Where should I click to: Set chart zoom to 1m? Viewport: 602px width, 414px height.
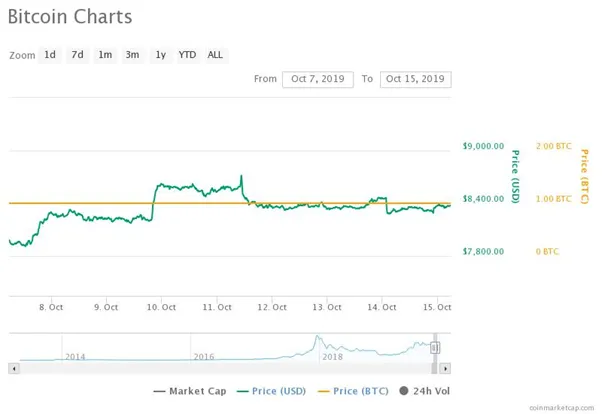coord(105,55)
